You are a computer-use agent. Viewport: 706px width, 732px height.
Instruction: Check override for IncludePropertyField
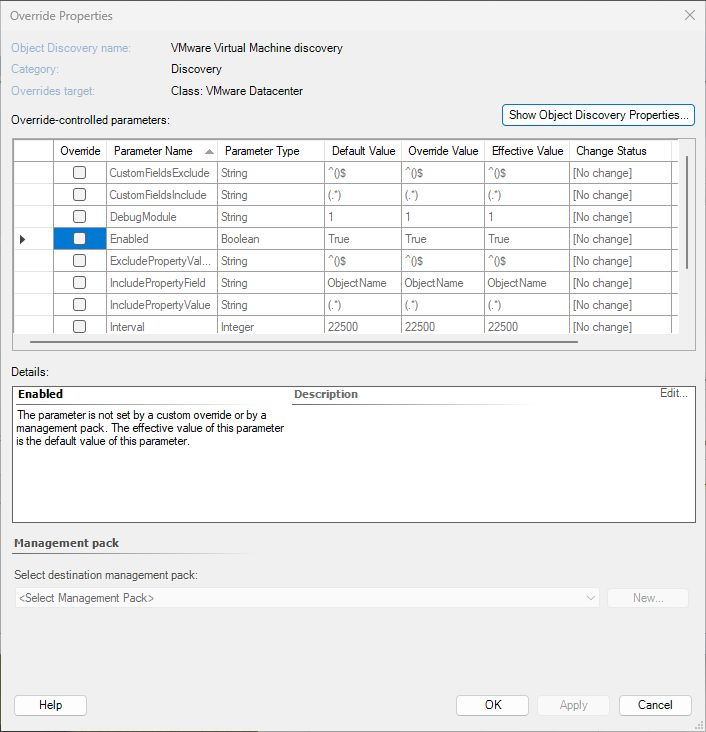[x=79, y=282]
